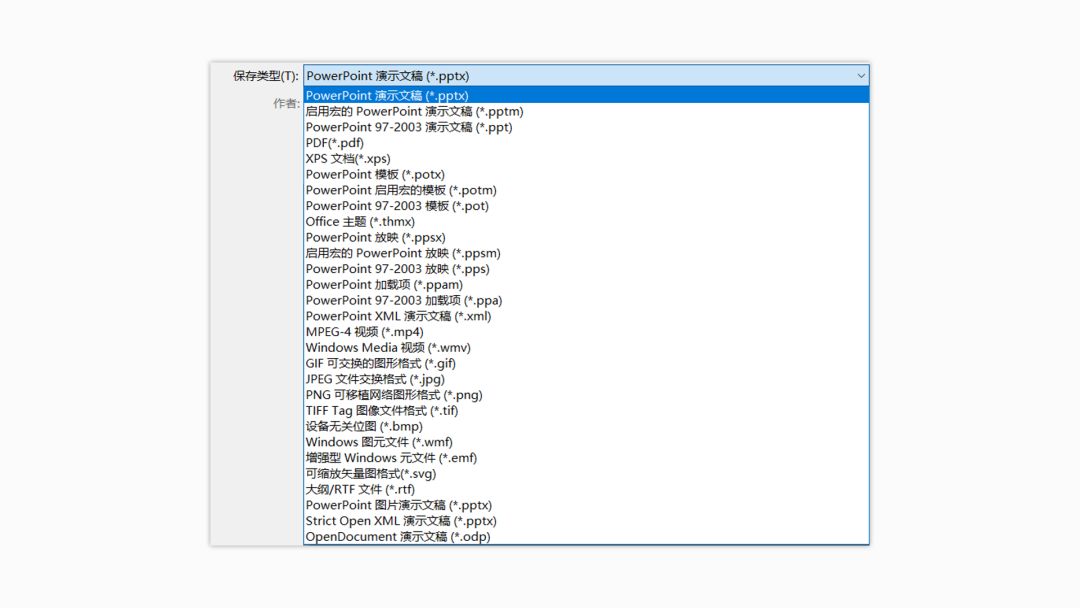Select PowerPoint 97-2003 演示文稿 (*.ppt)
The width and height of the screenshot is (1080, 608).
point(586,127)
